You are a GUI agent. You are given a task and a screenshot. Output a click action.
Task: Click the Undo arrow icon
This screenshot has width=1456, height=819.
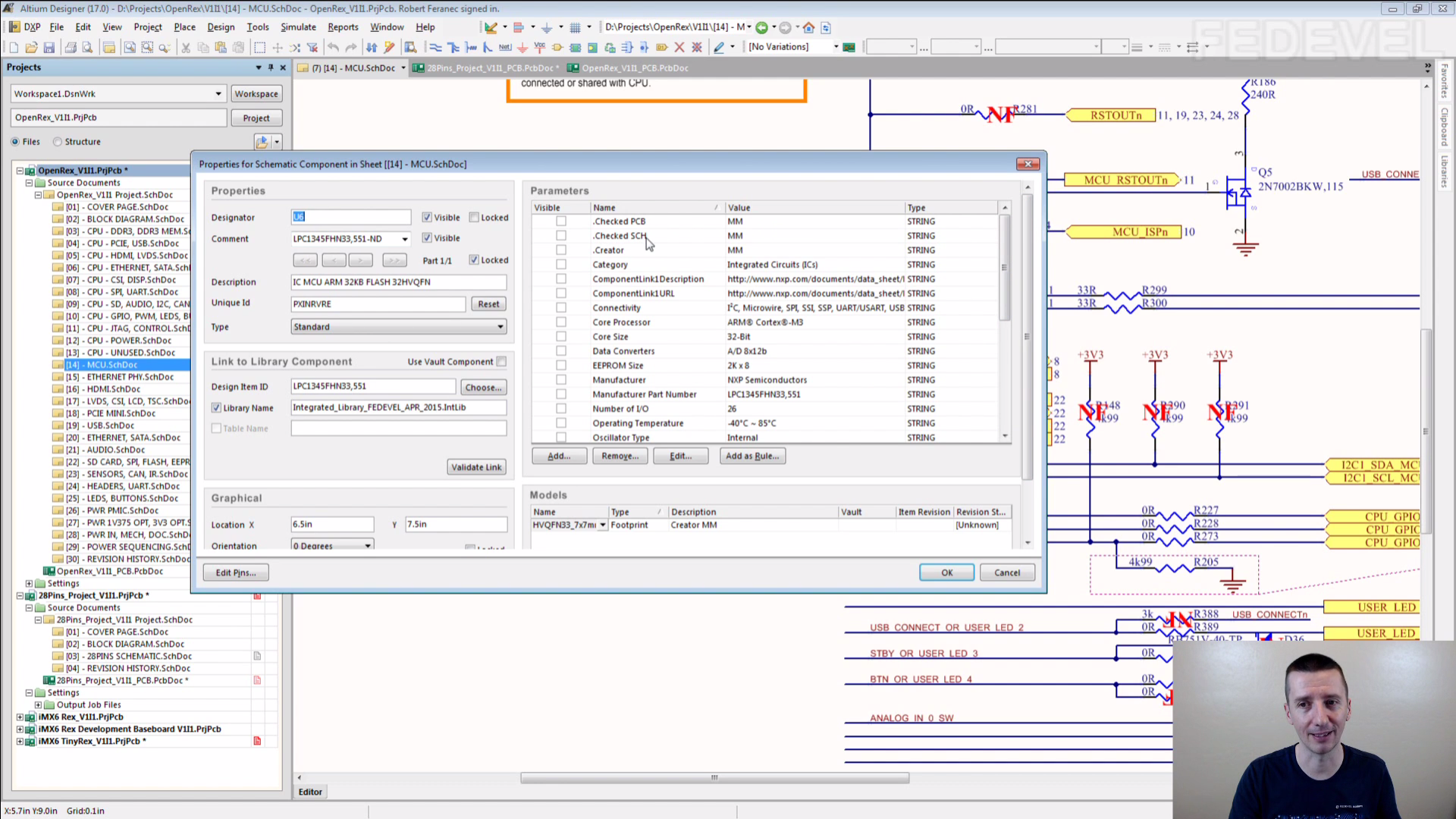tap(333, 48)
